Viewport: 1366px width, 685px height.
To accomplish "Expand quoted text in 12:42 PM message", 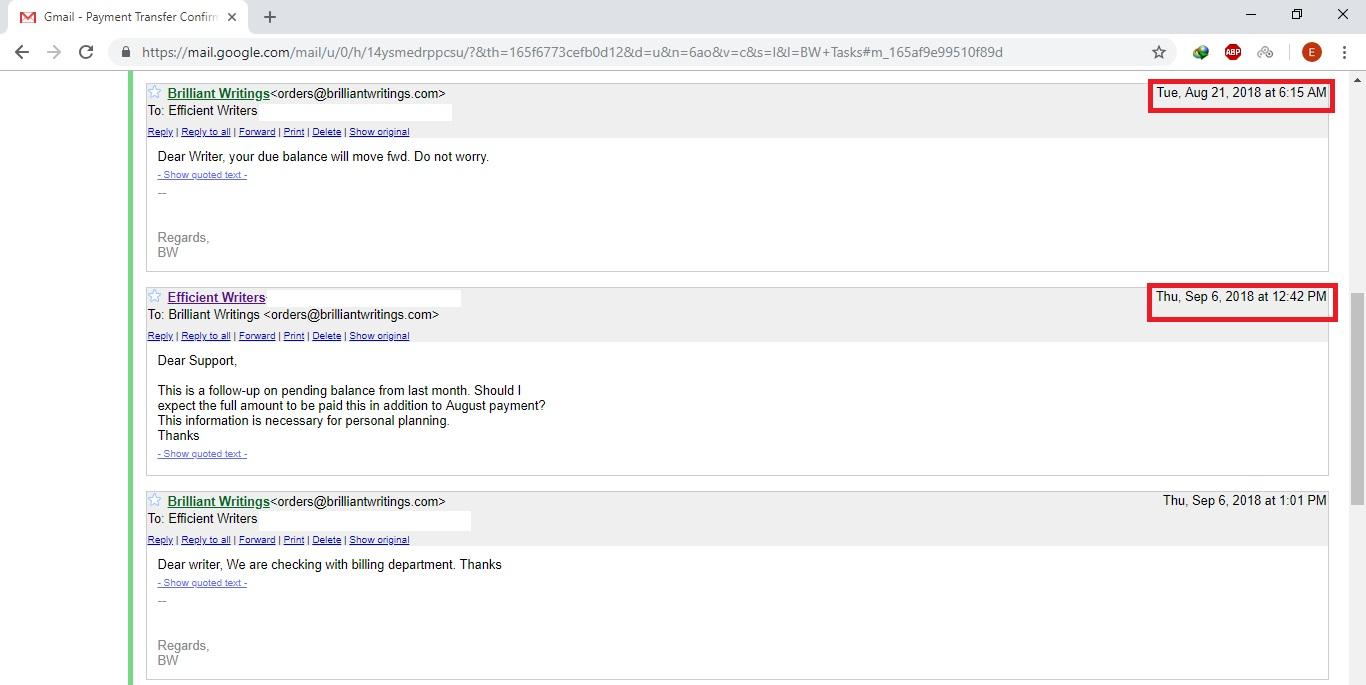I will click(202, 454).
